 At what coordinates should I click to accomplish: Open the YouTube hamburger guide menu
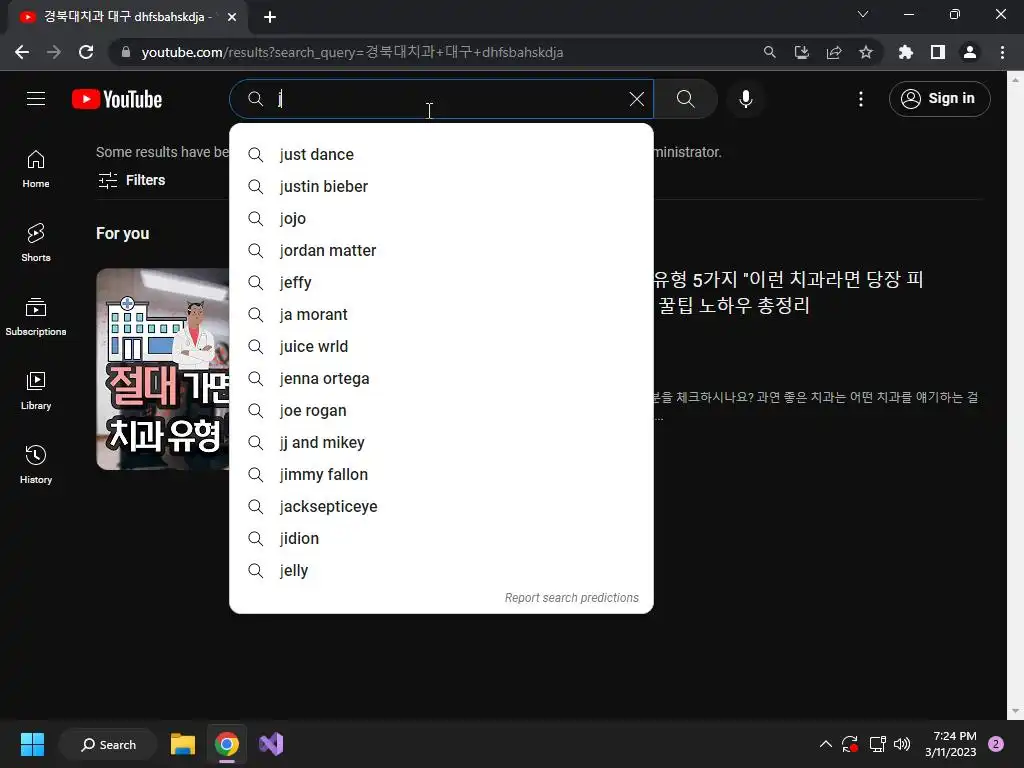(x=36, y=99)
